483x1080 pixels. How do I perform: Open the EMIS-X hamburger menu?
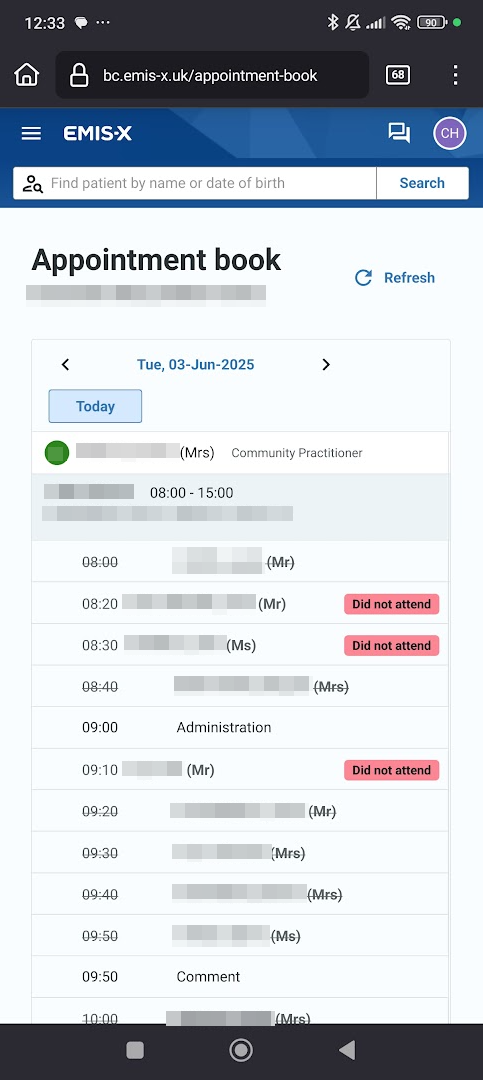click(x=31, y=134)
